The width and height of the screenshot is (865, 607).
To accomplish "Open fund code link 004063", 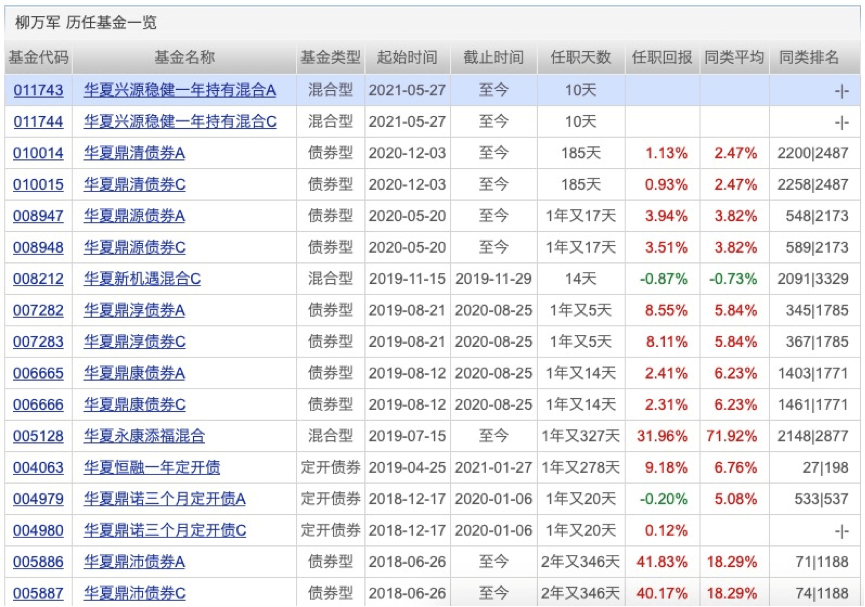I will tap(38, 467).
